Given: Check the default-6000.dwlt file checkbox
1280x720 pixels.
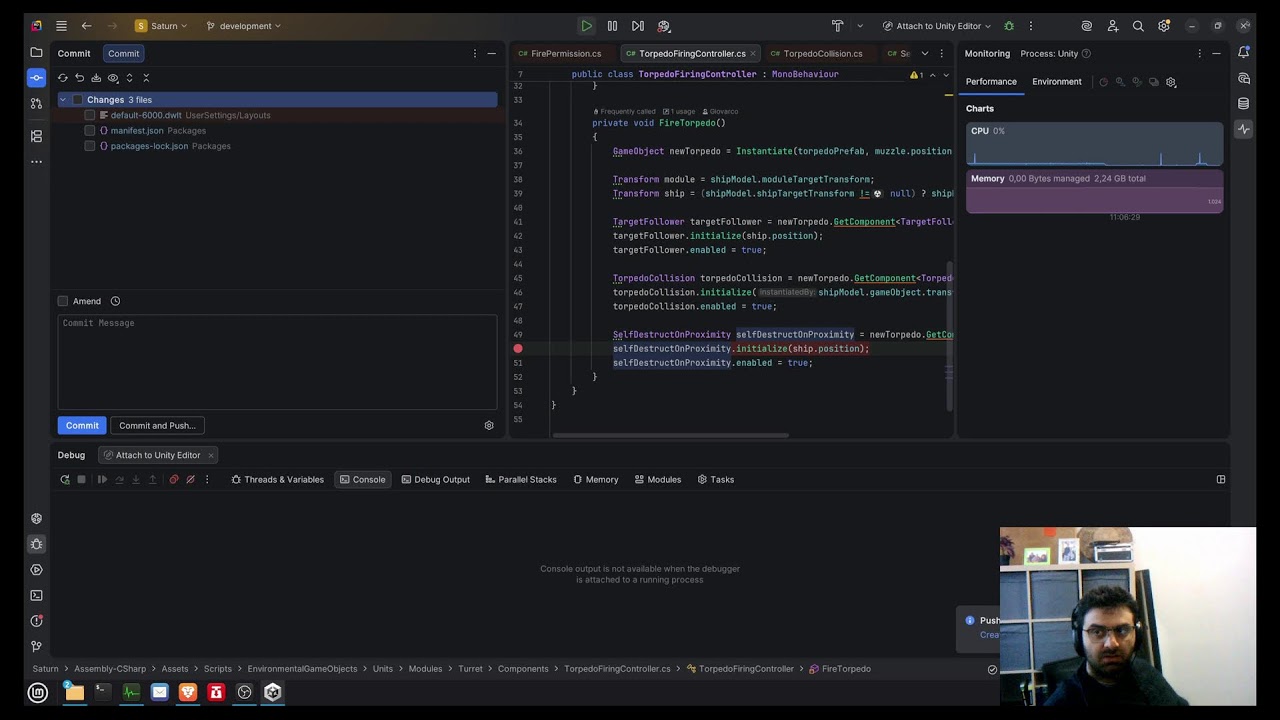Looking at the screenshot, I should point(90,115).
